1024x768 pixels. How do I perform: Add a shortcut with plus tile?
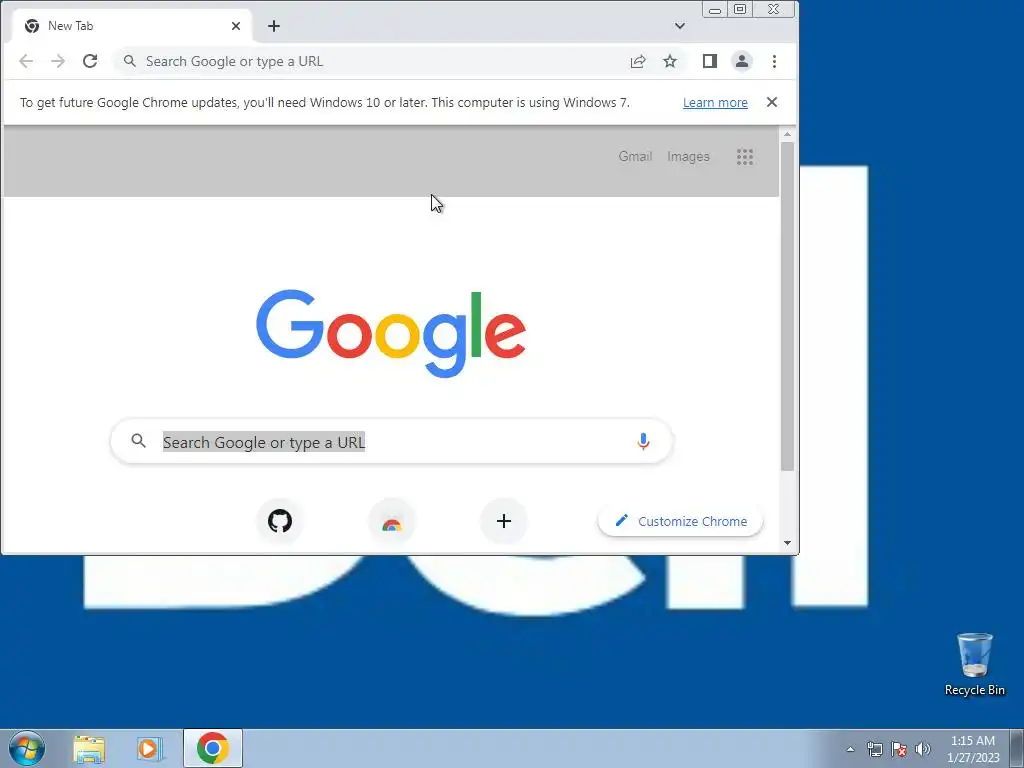(504, 521)
